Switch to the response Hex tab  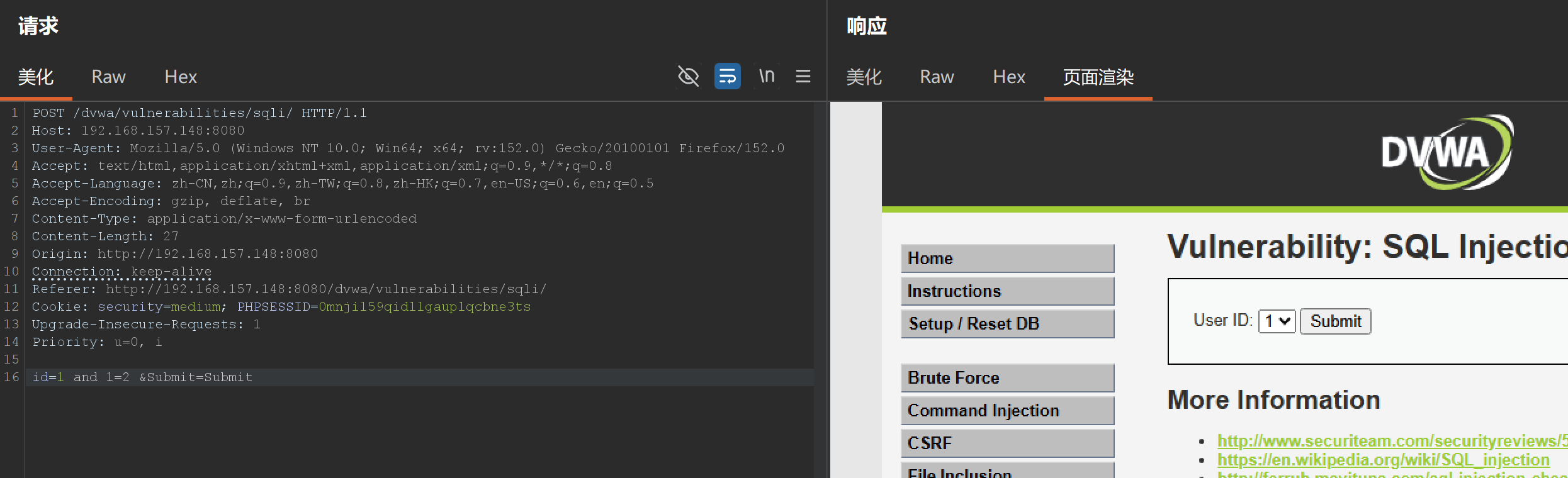click(1009, 77)
